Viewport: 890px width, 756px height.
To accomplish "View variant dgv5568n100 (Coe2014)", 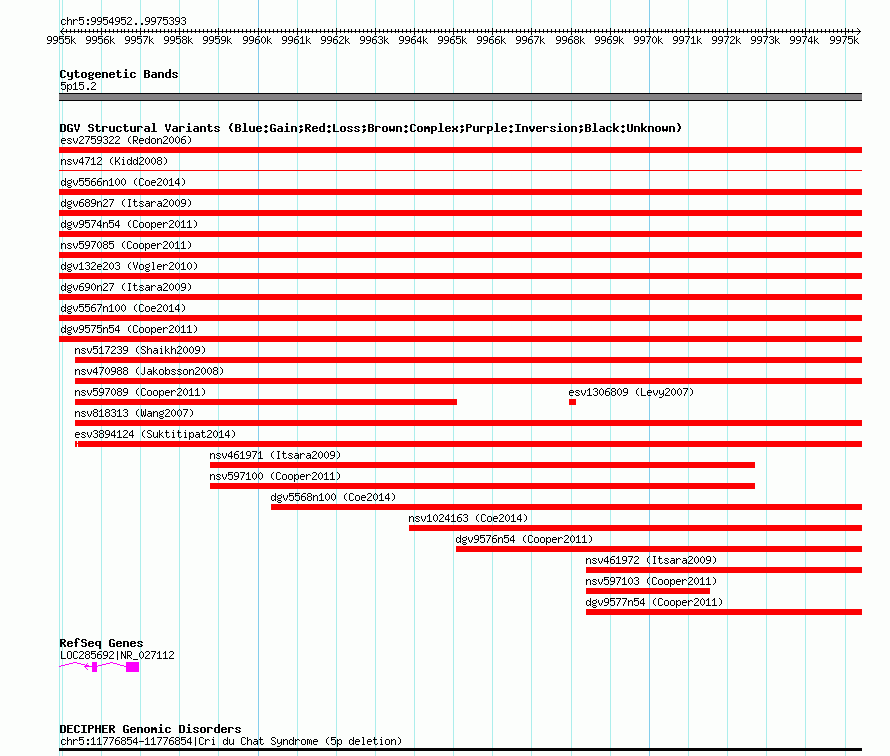I will [x=333, y=497].
